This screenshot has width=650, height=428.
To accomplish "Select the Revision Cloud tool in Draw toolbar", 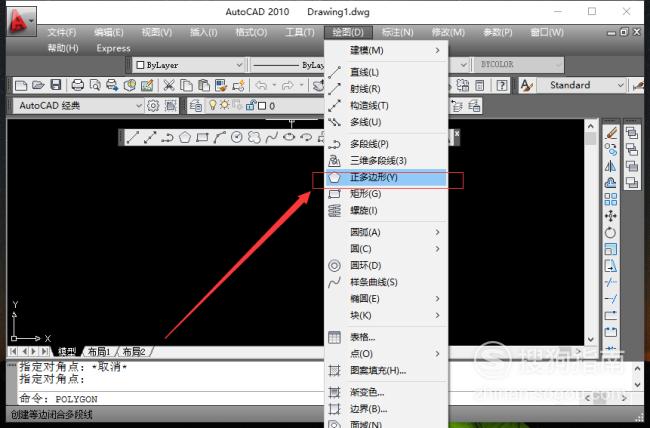I will coord(254,137).
